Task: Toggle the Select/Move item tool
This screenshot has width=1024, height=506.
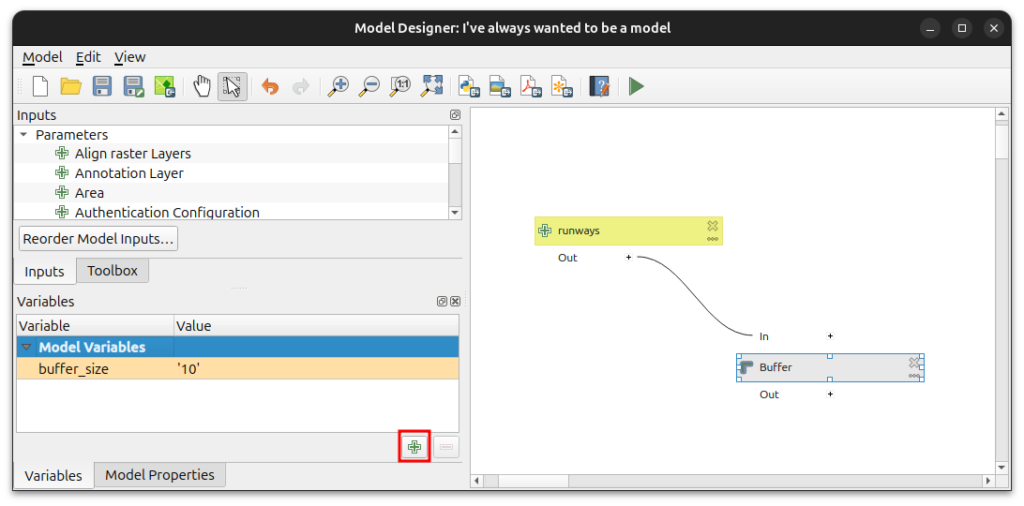Action: click(232, 87)
